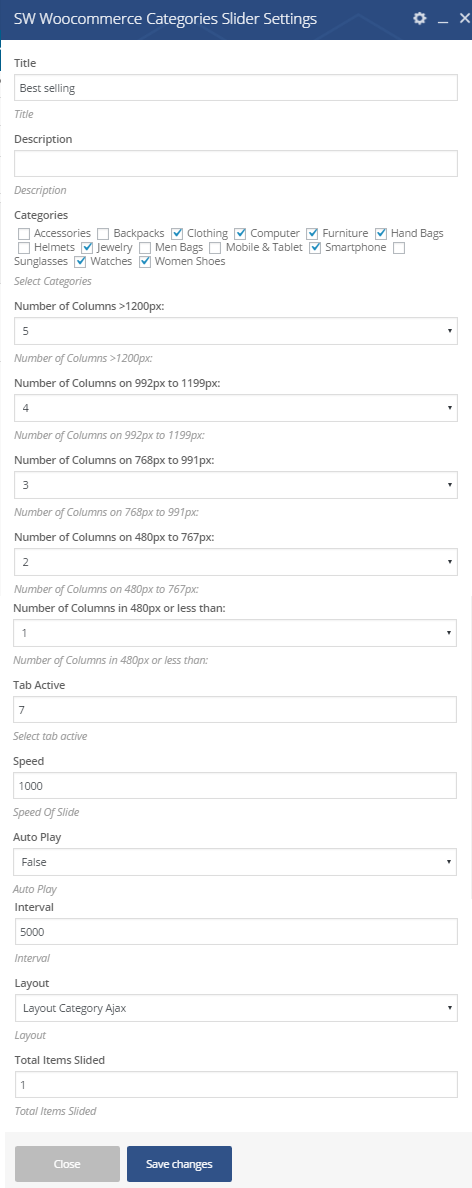The image size is (472, 1188).
Task: Open the settings gear icon in header
Action: pos(420,18)
